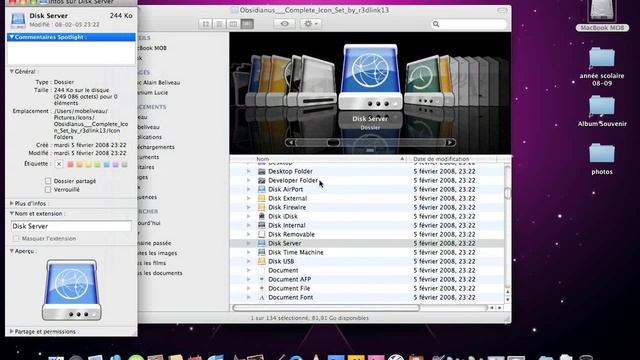Select Alain Beliveau in the sidebar
The height and width of the screenshot is (360, 640).
coord(159,82)
